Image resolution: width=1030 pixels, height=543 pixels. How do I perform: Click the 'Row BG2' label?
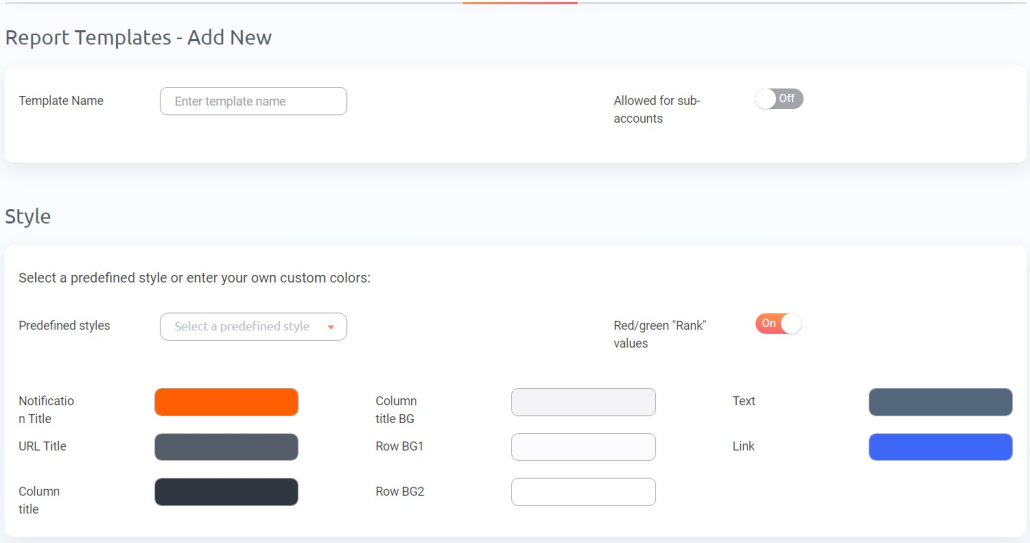(400, 491)
